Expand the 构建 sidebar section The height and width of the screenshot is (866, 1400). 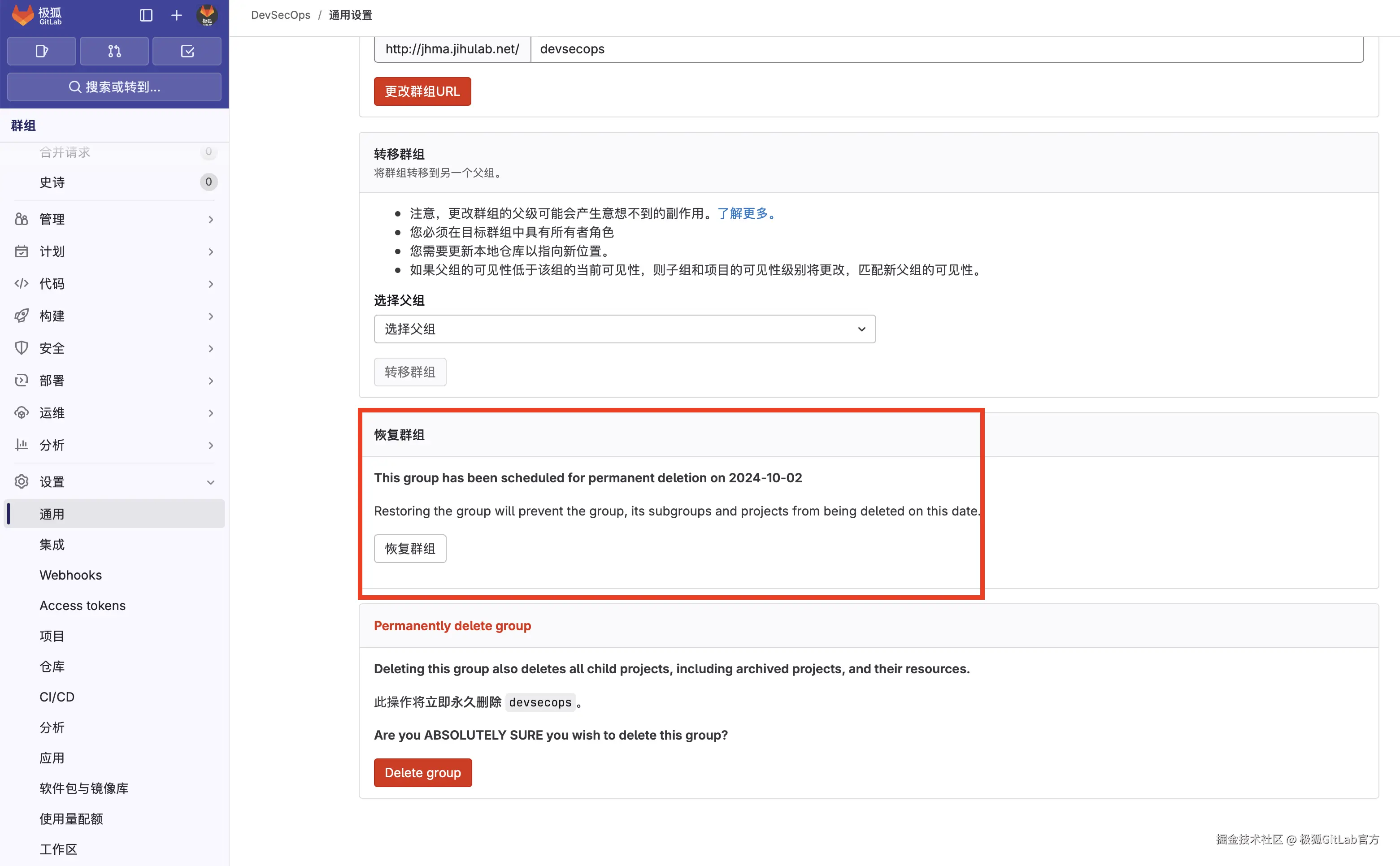tap(114, 316)
